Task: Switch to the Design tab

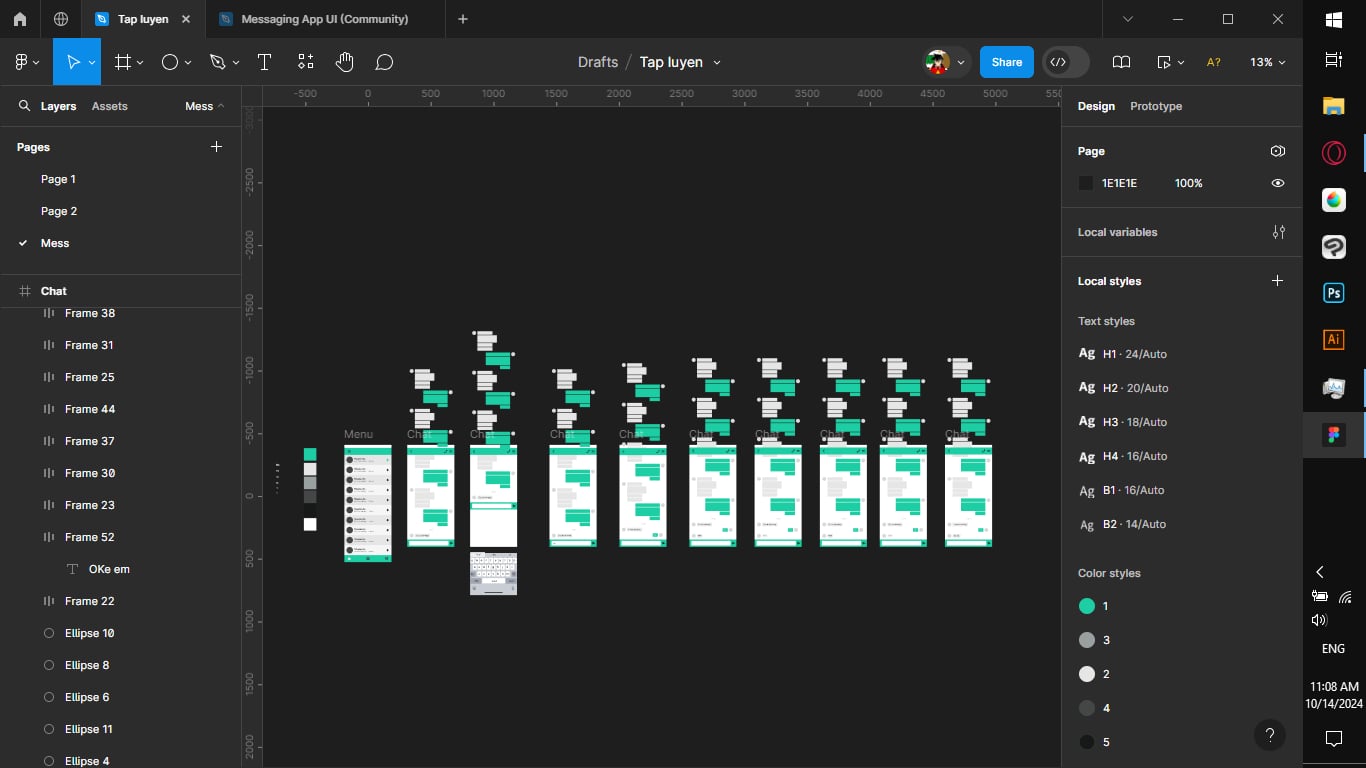Action: pyautogui.click(x=1096, y=106)
